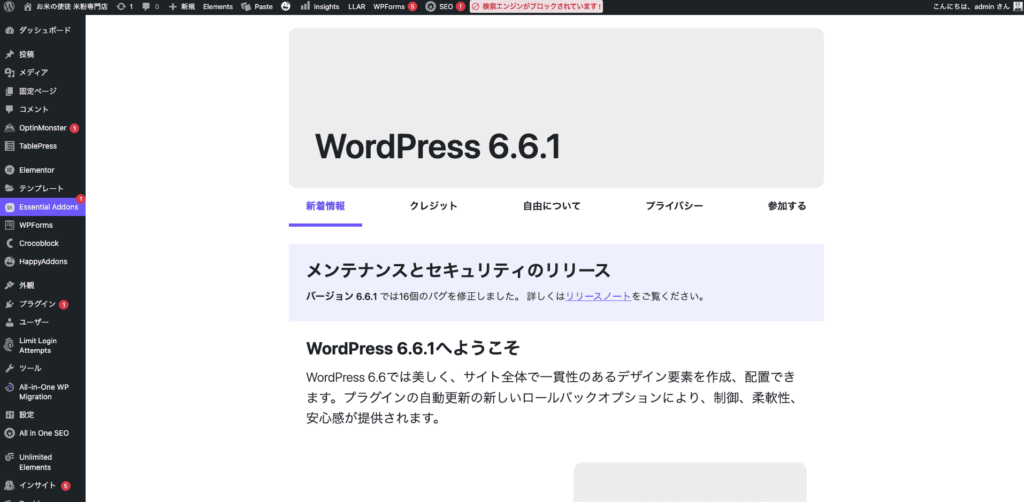The image size is (1024, 502).
Task: Open the admin user profile greeting
Action: click(974, 7)
